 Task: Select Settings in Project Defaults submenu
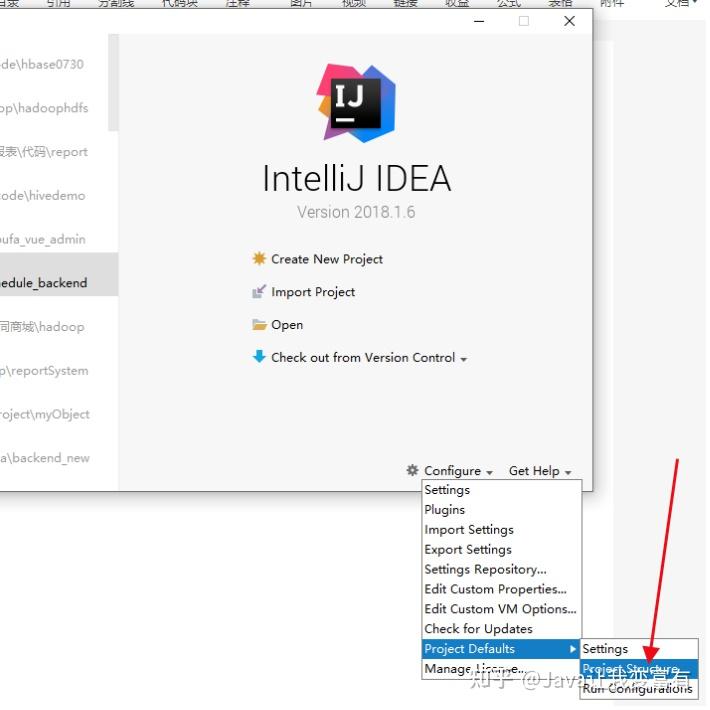click(x=639, y=649)
